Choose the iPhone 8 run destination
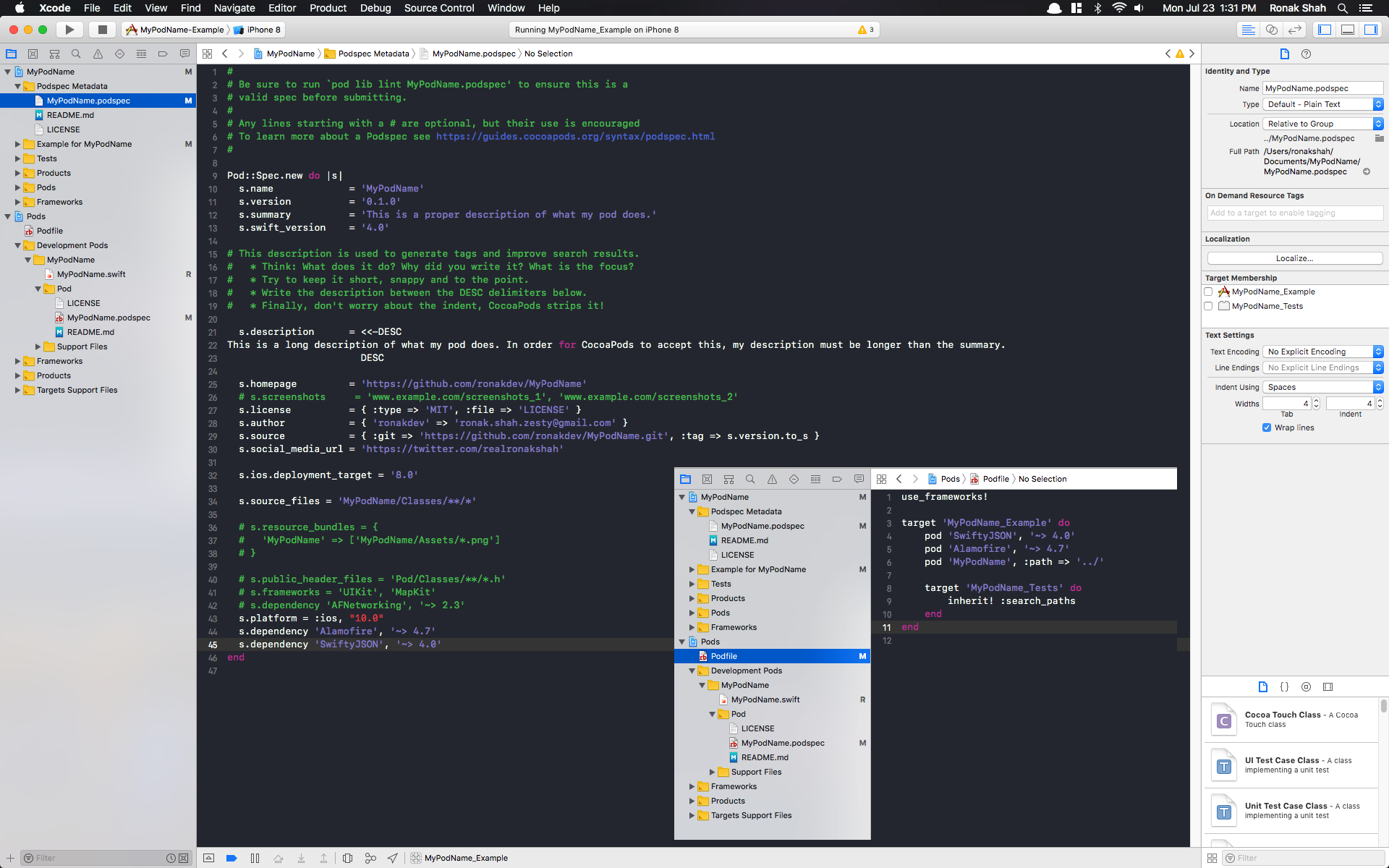This screenshot has height=868, width=1389. pyautogui.click(x=258, y=30)
